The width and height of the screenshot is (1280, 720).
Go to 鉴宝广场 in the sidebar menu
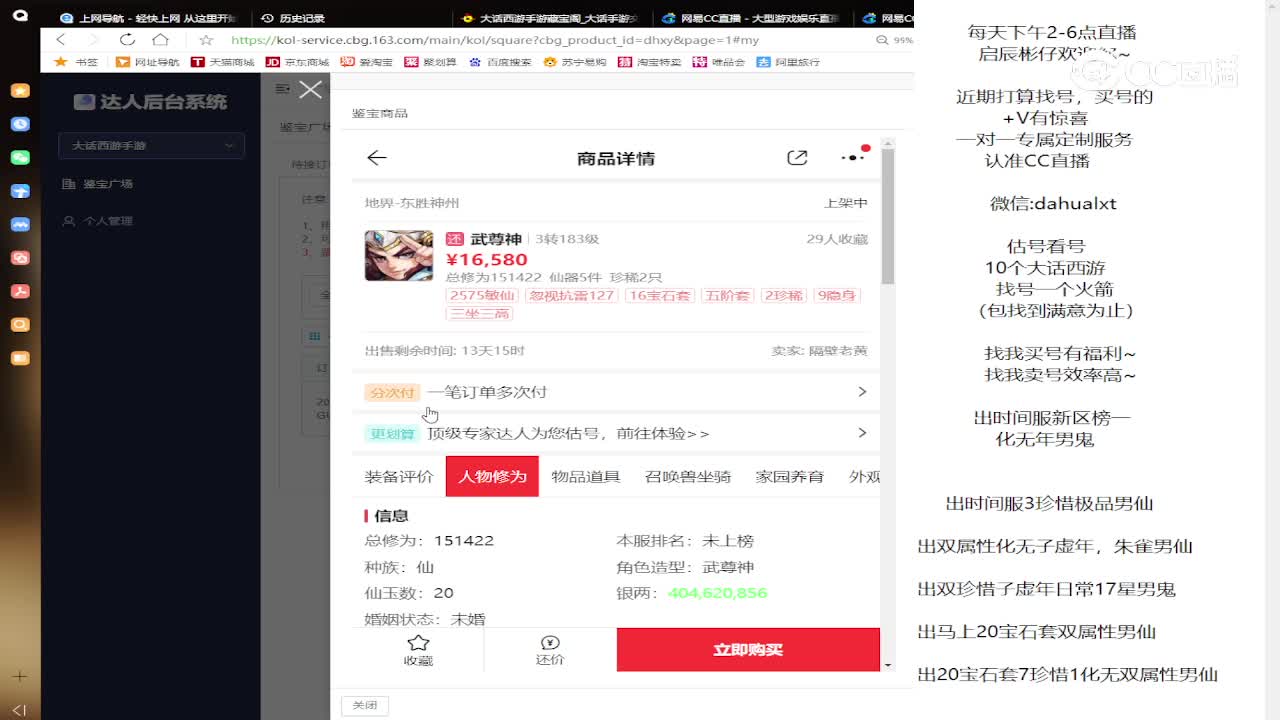97,184
